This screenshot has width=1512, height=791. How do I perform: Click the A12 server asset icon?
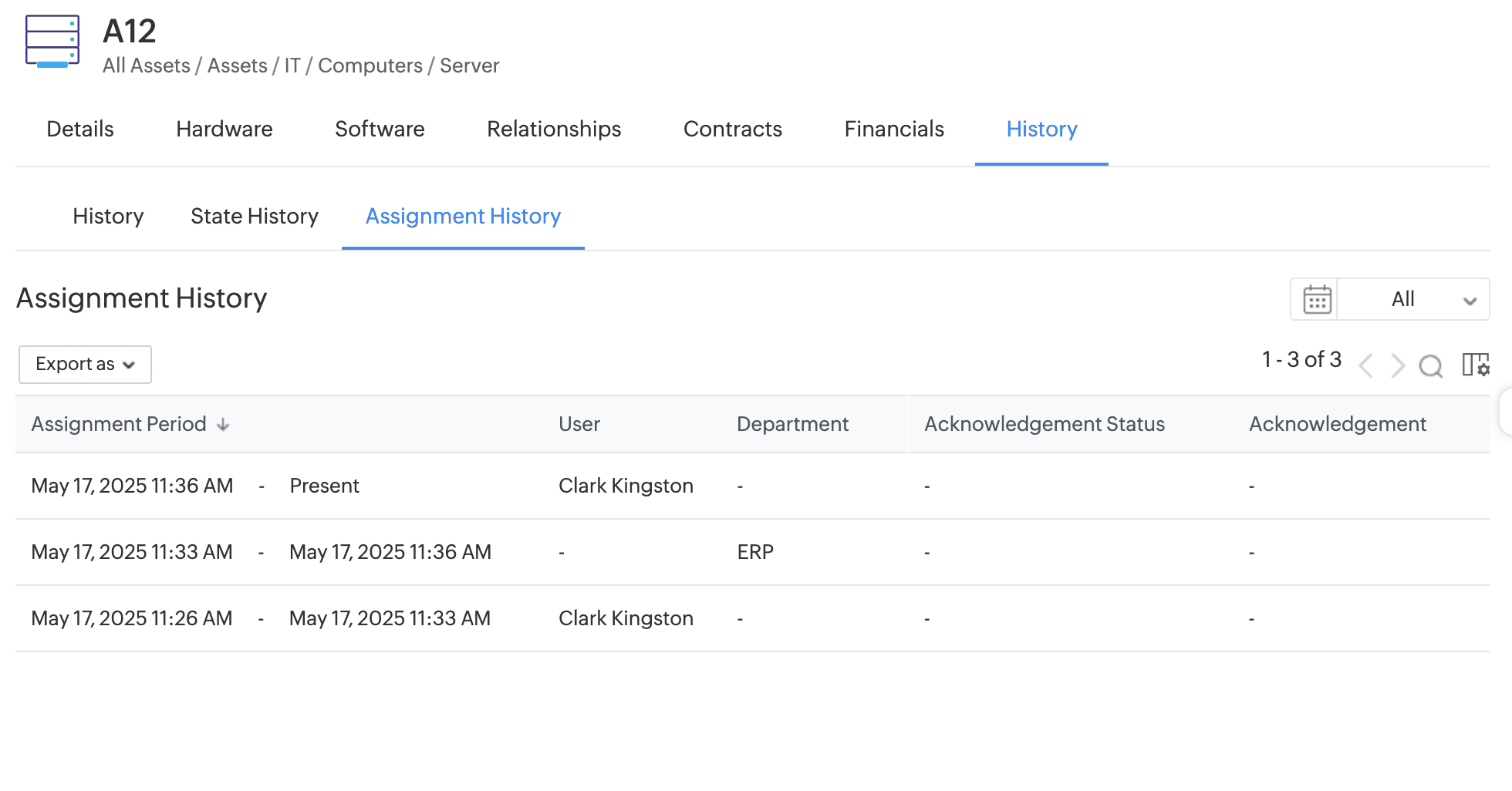pos(52,42)
